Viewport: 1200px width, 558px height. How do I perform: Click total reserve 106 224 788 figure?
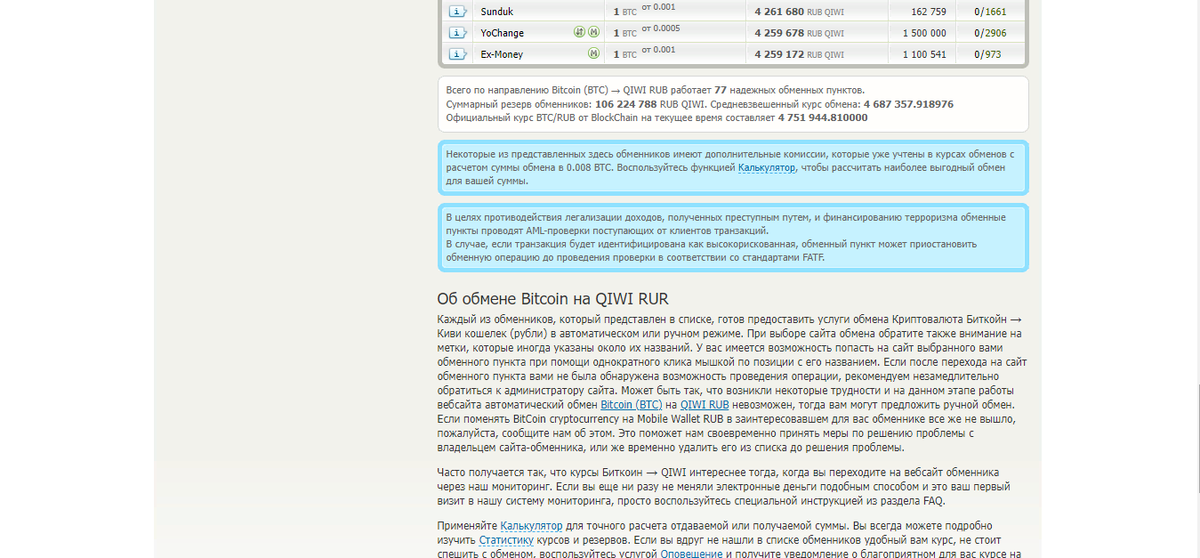tap(625, 104)
